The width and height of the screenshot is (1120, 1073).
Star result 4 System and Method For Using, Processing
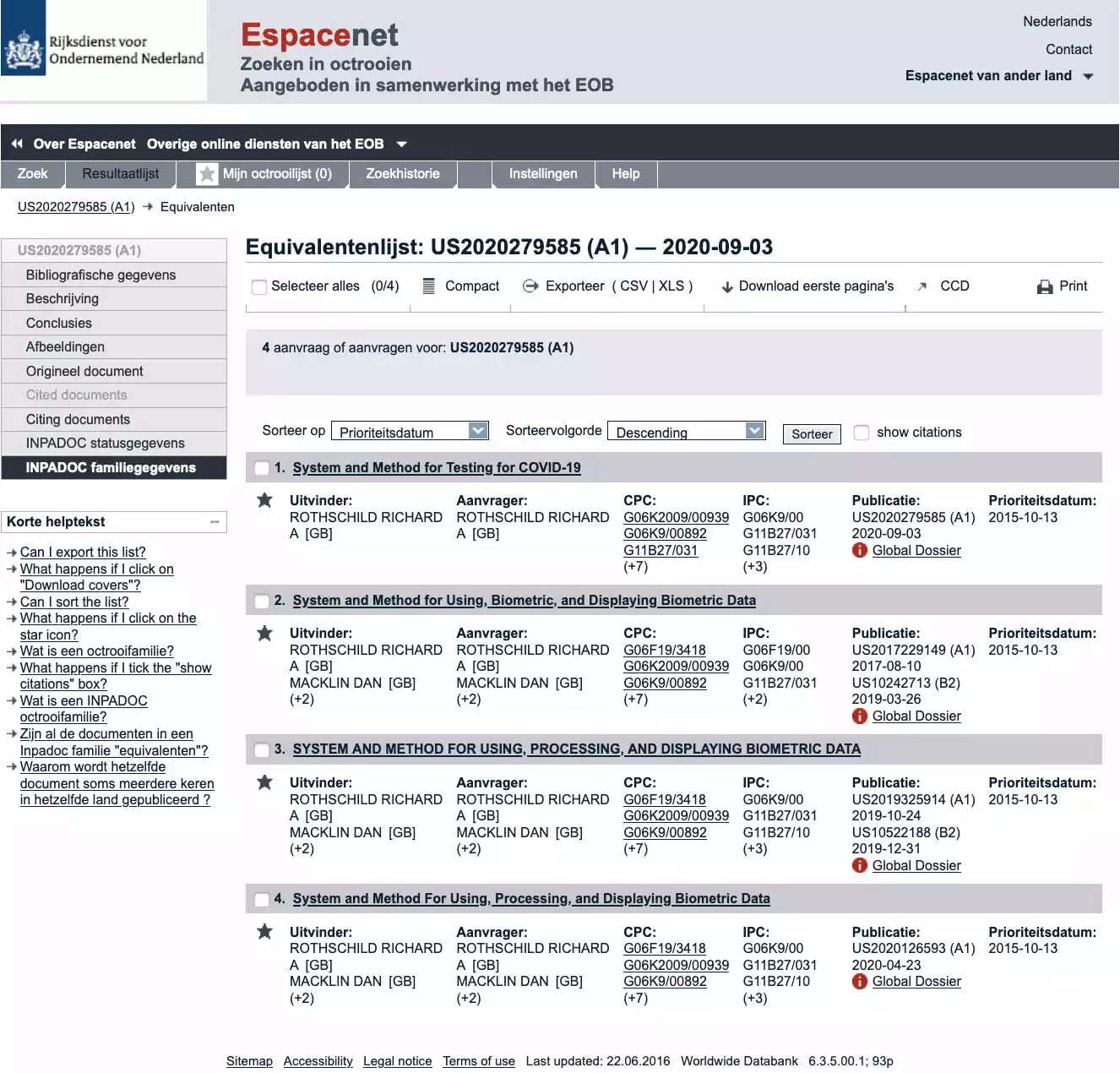[x=264, y=932]
